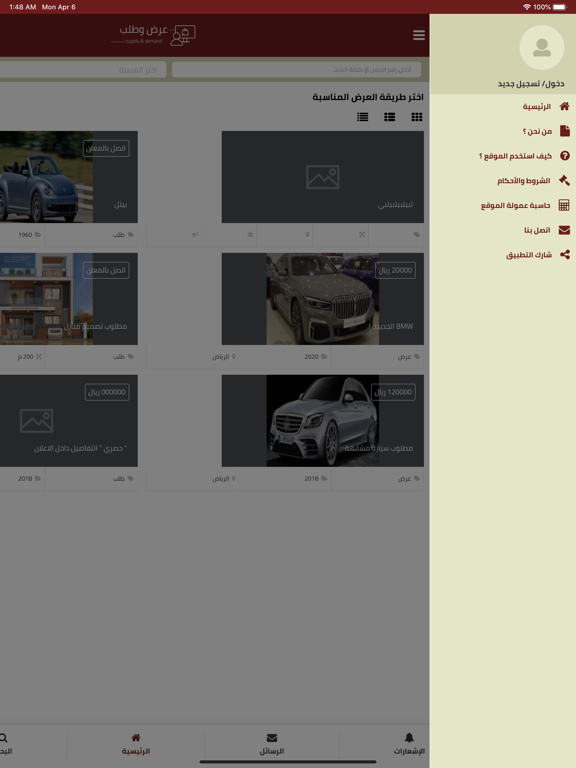Click the 120000 ريال price tag
Viewport: 576px width, 768px height.
(393, 392)
